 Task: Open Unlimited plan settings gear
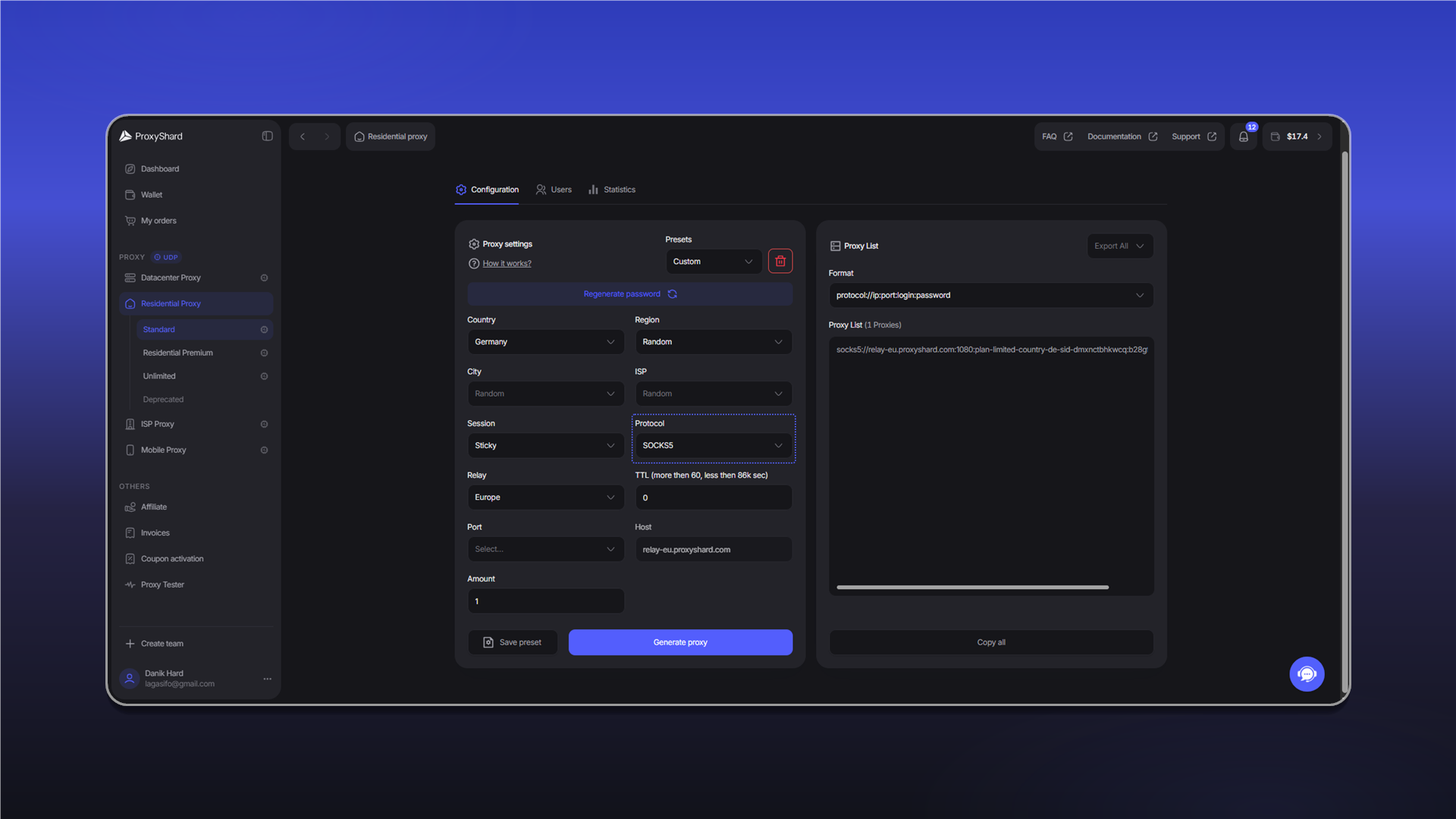(264, 376)
